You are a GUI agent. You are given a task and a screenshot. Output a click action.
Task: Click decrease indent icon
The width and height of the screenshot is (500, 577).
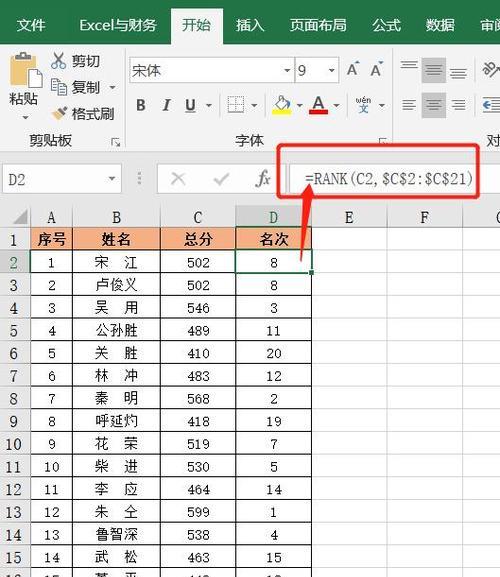click(x=491, y=106)
